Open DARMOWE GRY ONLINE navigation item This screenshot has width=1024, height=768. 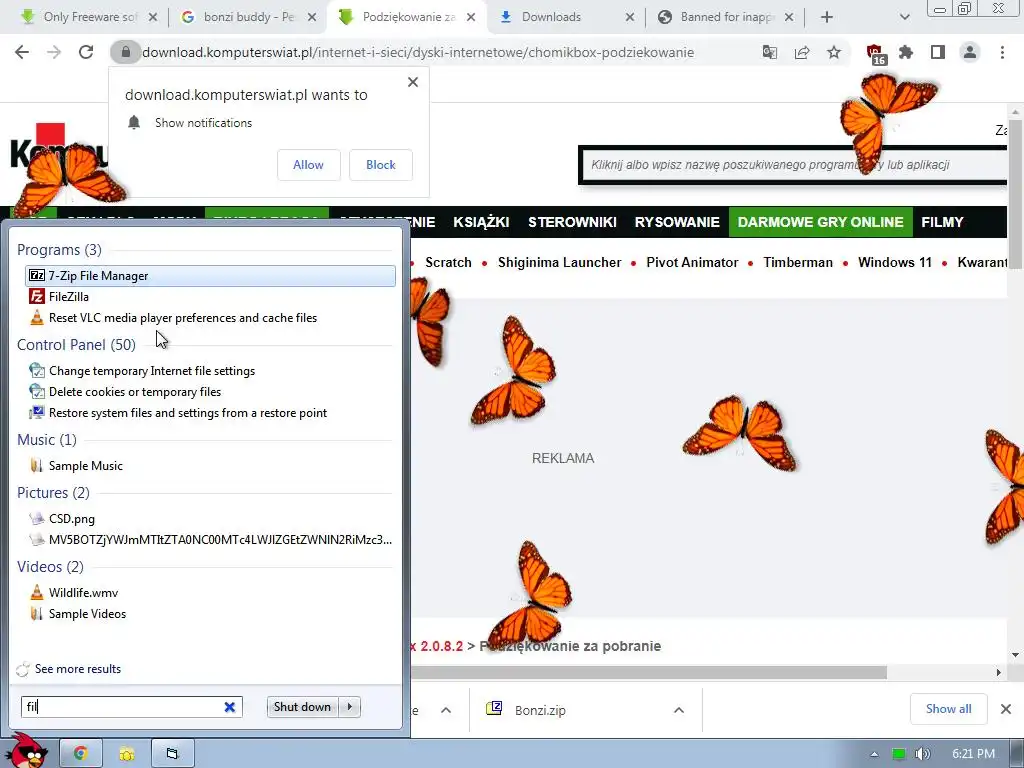pos(821,222)
